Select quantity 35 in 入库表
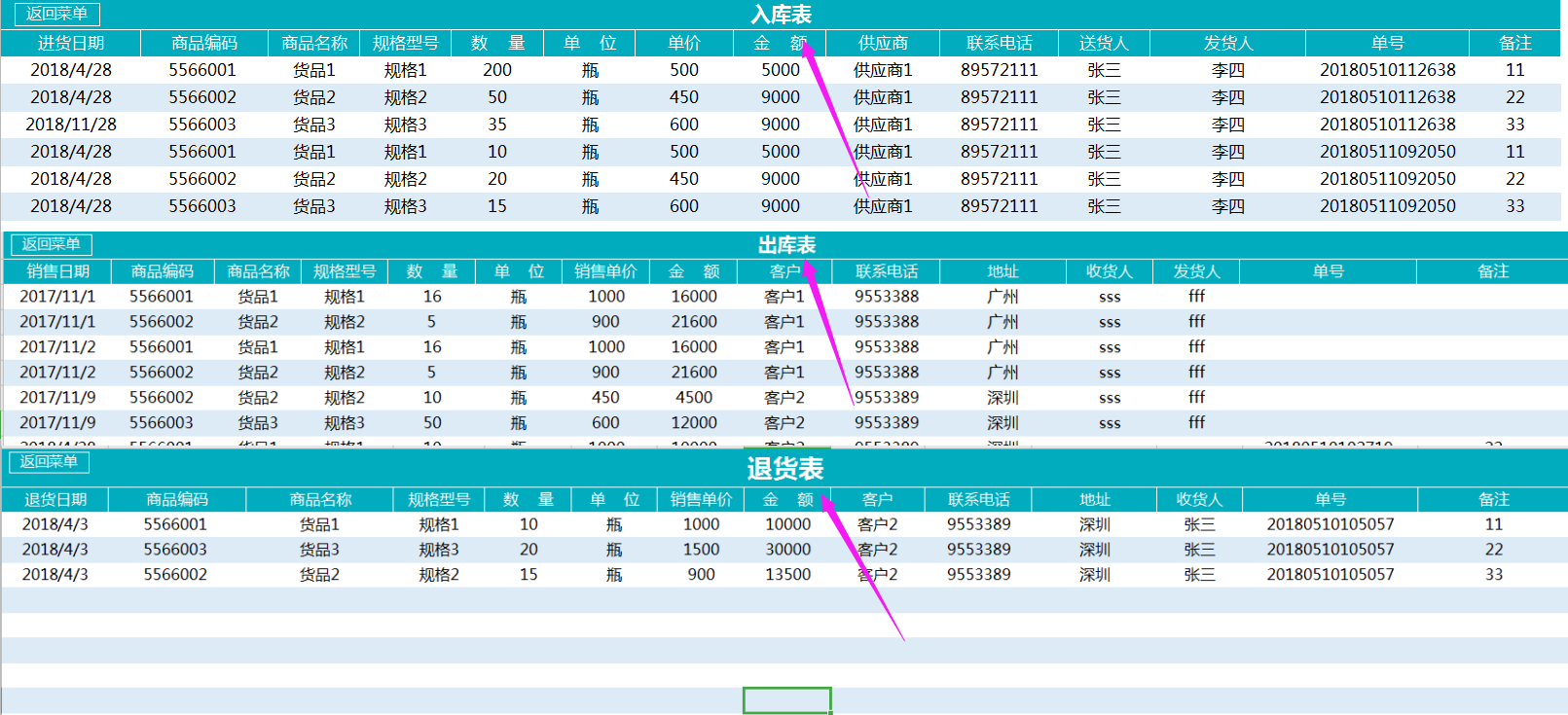Image resolution: width=1568 pixels, height=715 pixels. click(497, 125)
